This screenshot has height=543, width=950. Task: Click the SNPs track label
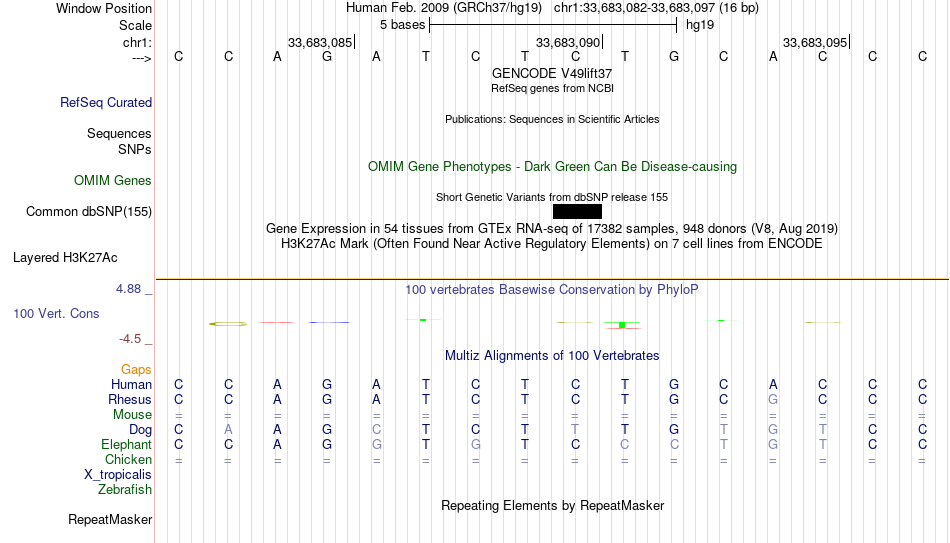[x=135, y=149]
